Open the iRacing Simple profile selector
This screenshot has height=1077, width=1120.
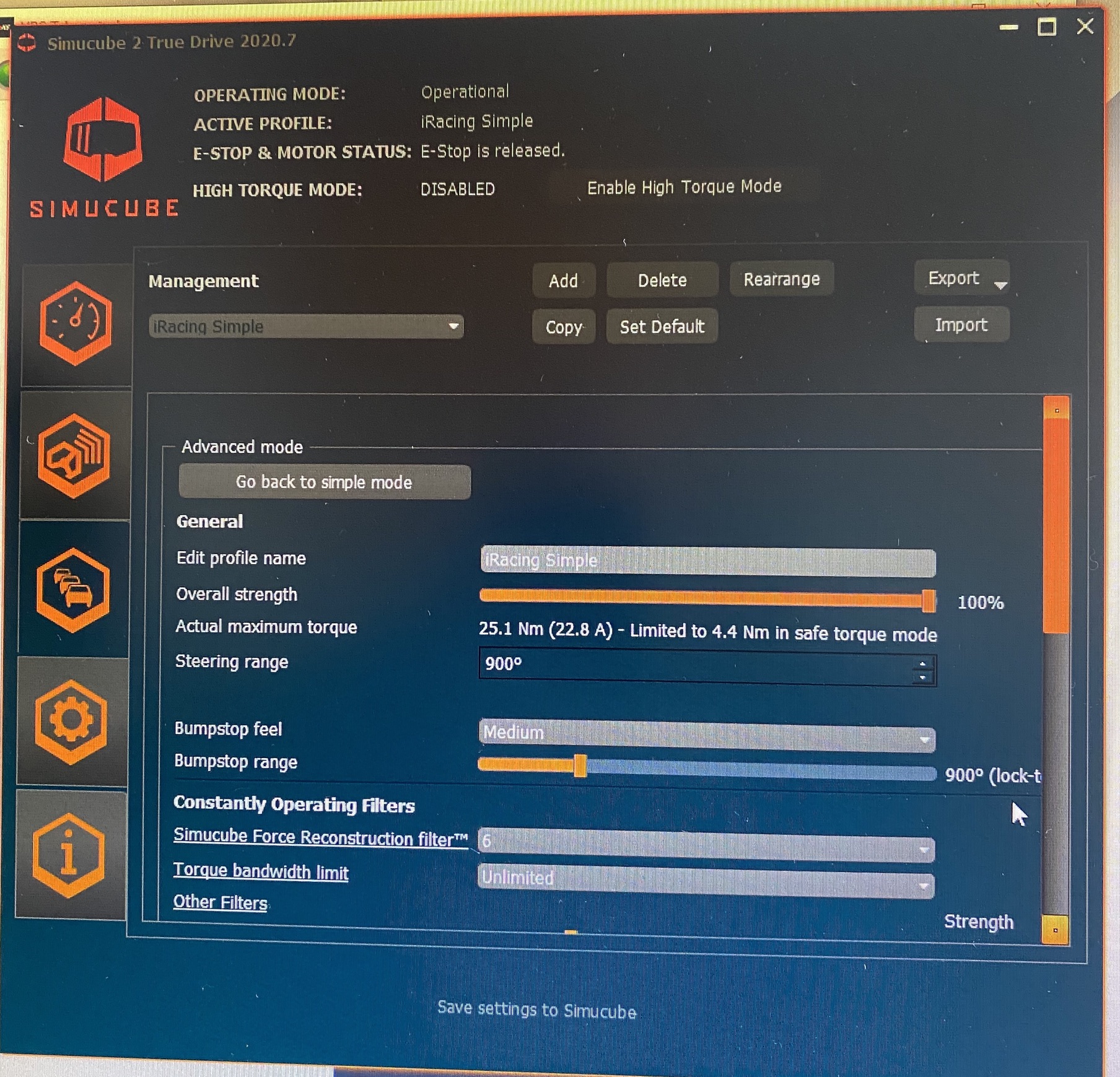306,326
